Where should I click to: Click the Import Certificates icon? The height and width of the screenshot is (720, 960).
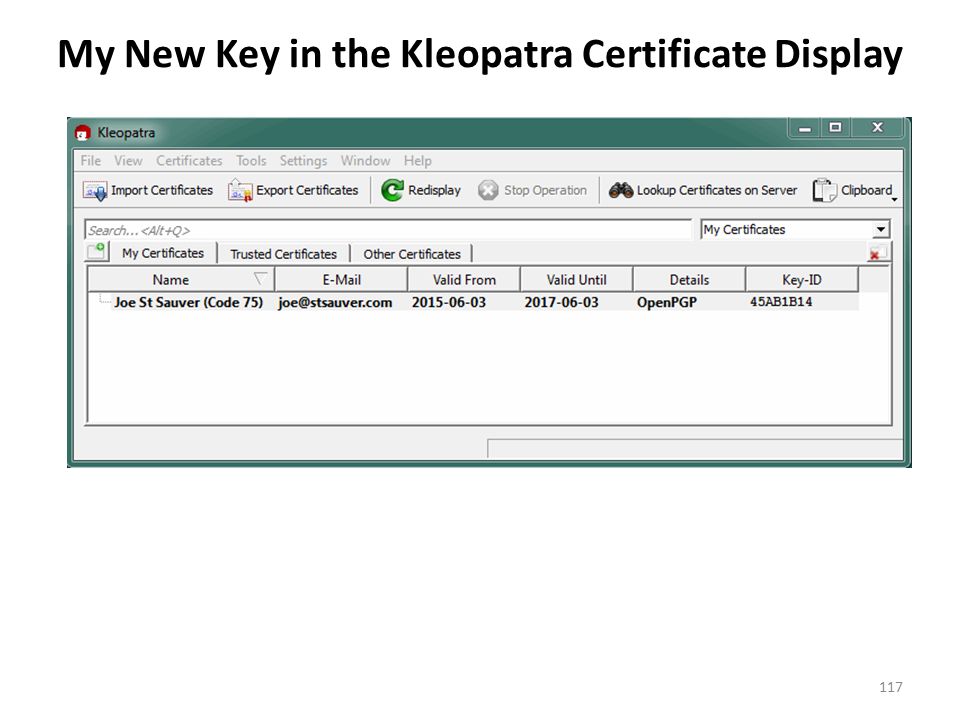point(95,191)
